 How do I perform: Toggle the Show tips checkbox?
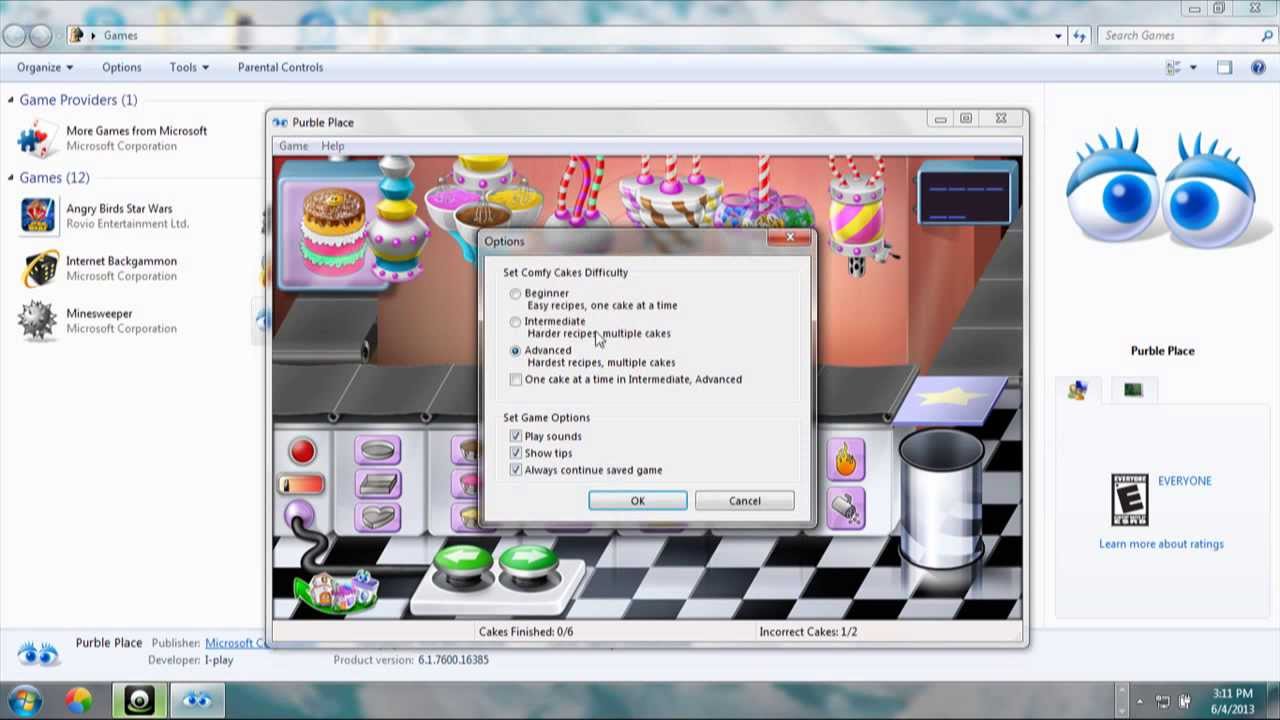(515, 454)
